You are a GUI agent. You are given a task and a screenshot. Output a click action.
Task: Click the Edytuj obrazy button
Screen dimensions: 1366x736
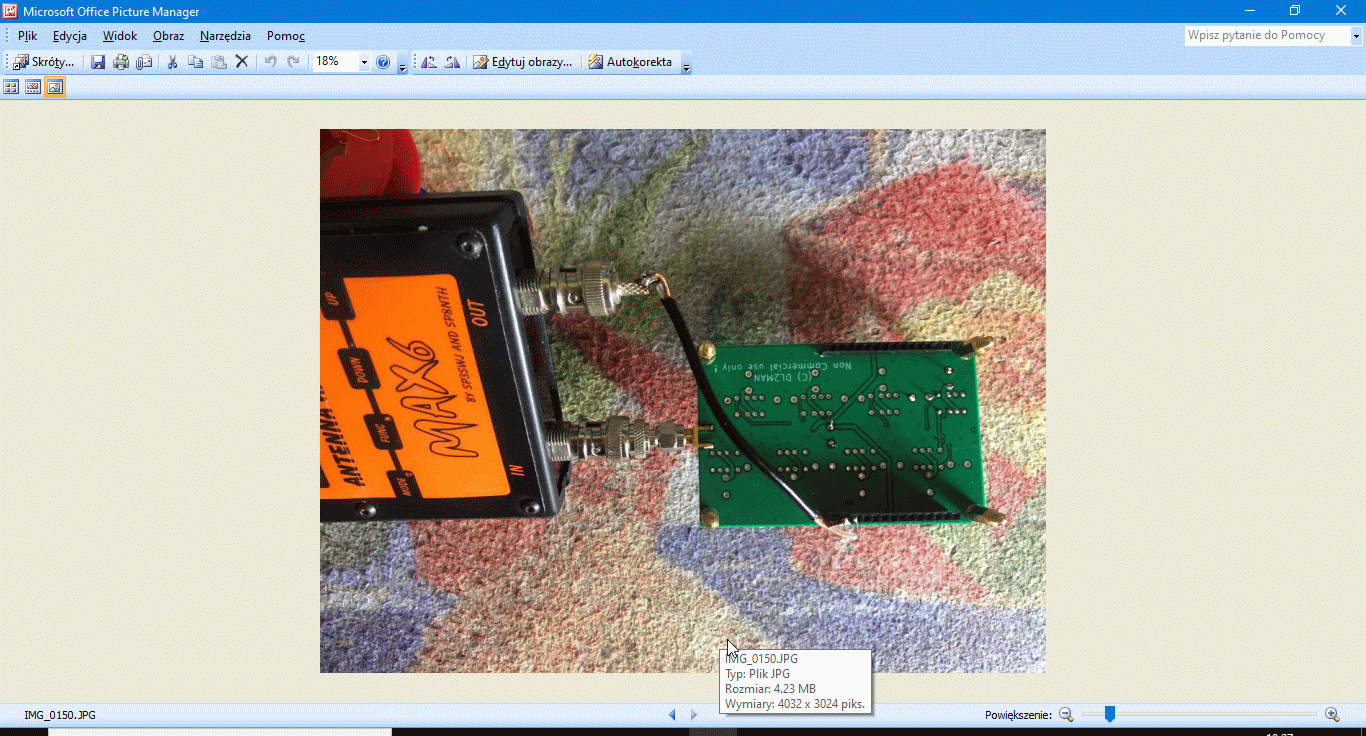(523, 62)
